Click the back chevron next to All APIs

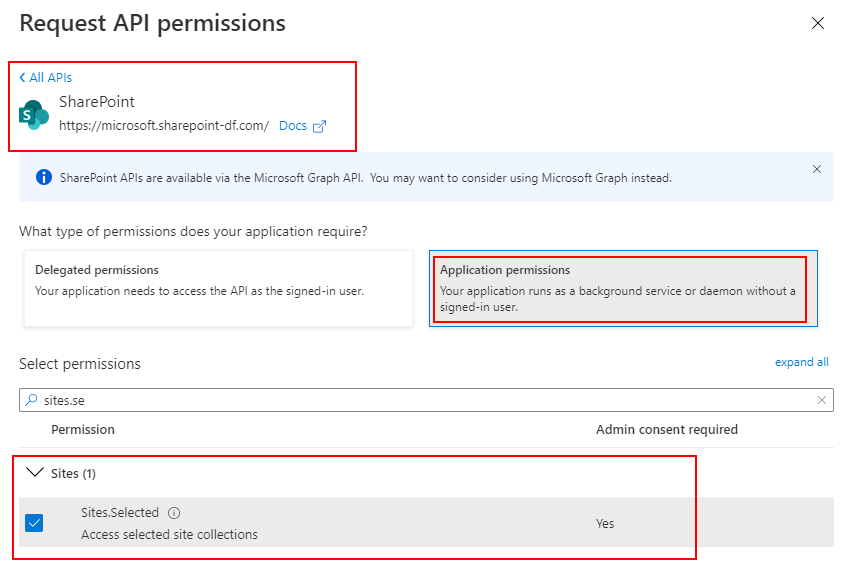point(23,77)
